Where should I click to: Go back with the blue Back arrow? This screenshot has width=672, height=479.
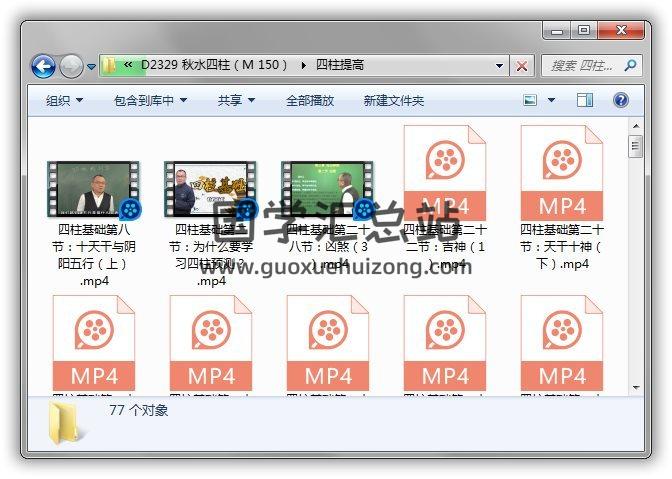(x=43, y=66)
